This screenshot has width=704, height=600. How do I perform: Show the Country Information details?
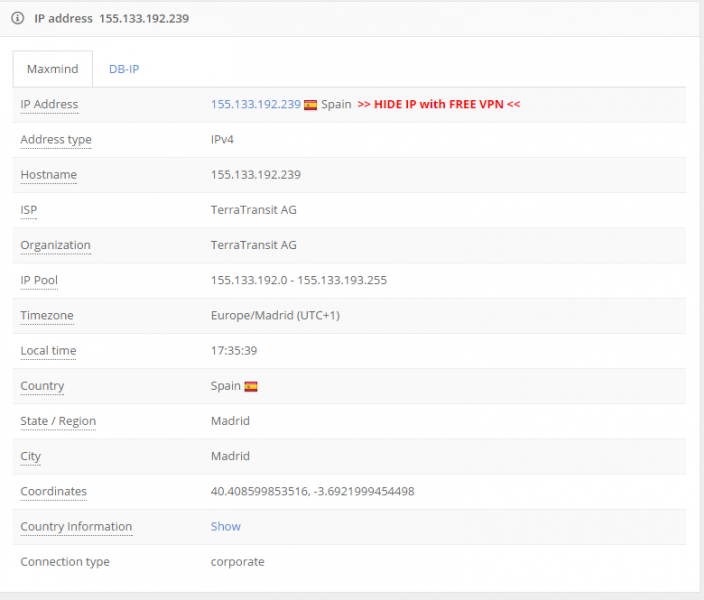tap(226, 526)
